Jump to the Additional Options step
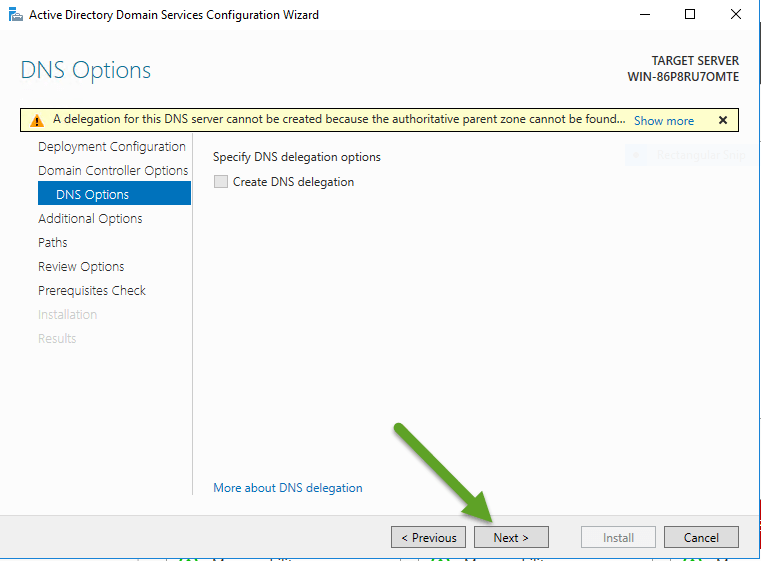Screen dimensions: 761x561 coord(90,219)
